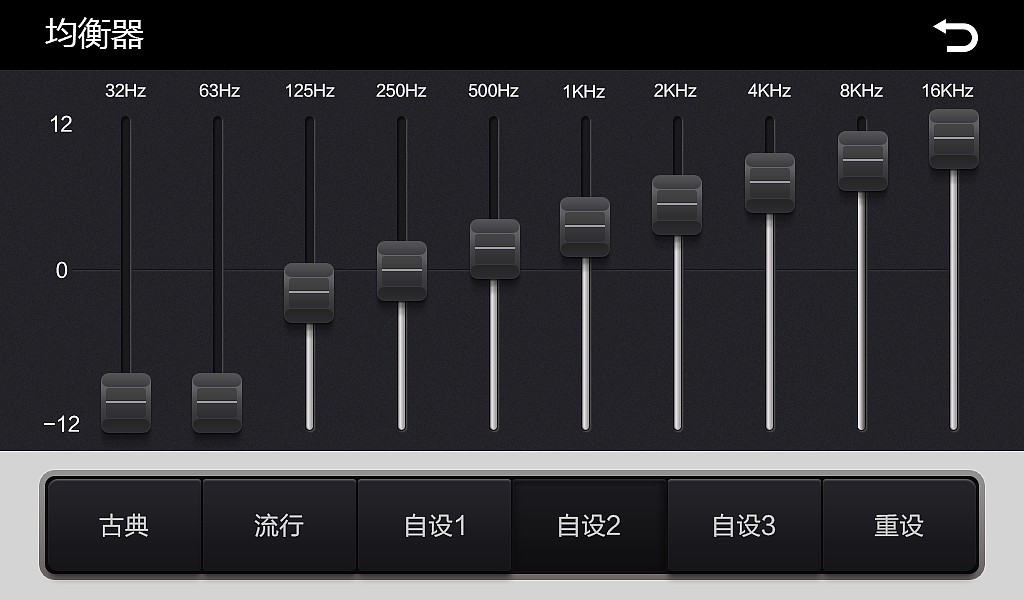
Task: Click the 125Hz frequency label
Action: tap(310, 91)
